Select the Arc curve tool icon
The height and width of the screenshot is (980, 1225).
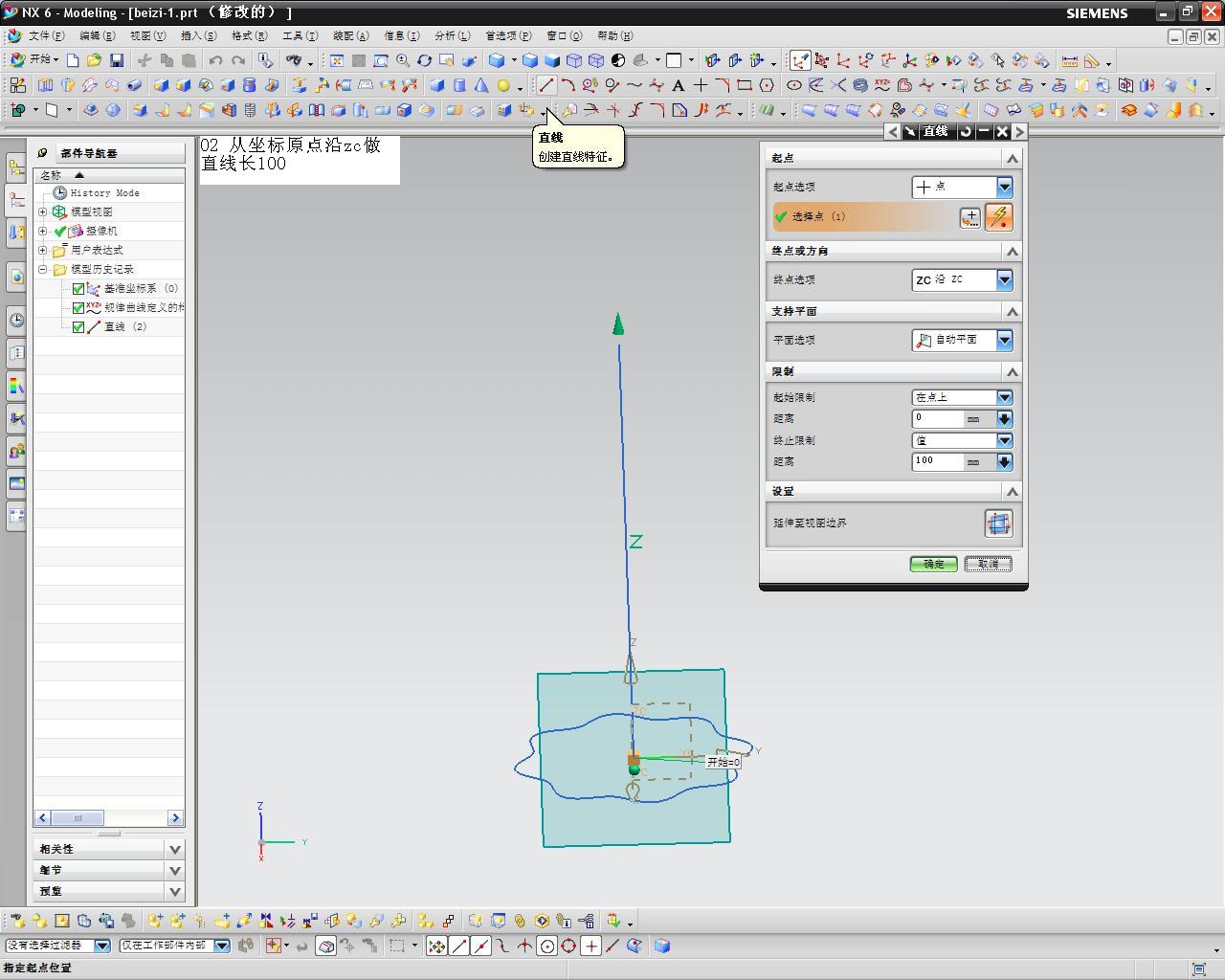tap(568, 85)
